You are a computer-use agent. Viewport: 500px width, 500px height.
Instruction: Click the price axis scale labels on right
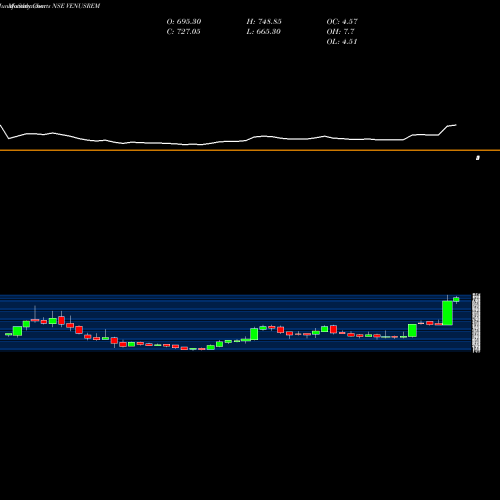[476, 322]
